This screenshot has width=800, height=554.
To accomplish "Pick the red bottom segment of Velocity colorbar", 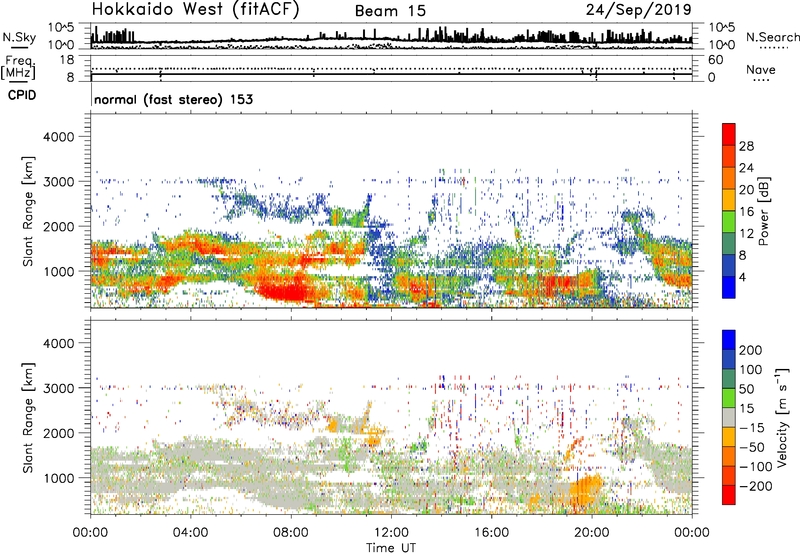I will [x=729, y=495].
